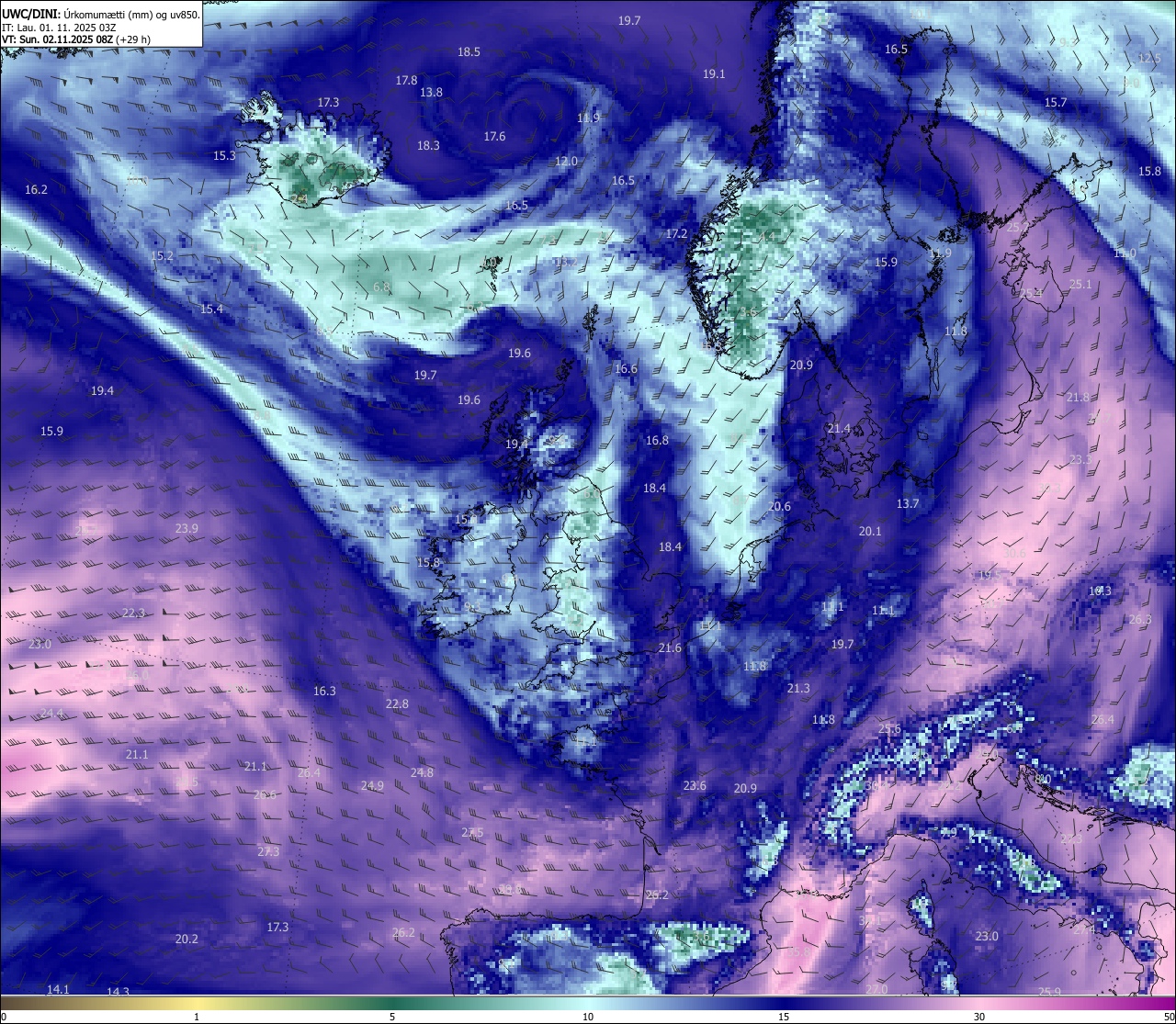1176x1024 pixels.
Task: Click the VT: Sun. 02.11.2025 08Z line
Action: point(76,39)
